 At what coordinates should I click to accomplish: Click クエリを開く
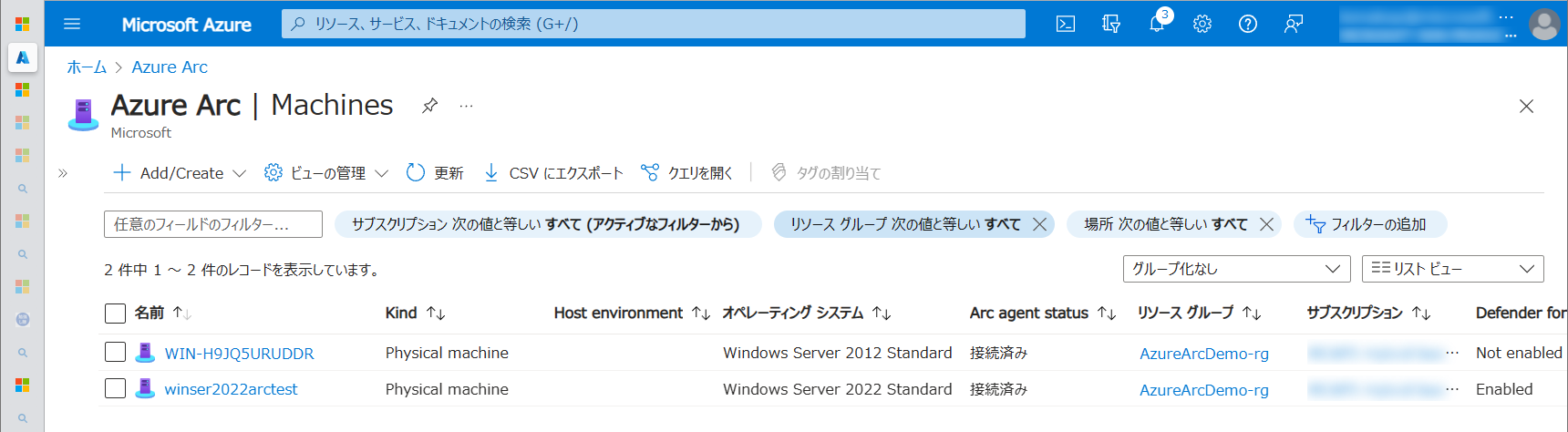point(687,172)
